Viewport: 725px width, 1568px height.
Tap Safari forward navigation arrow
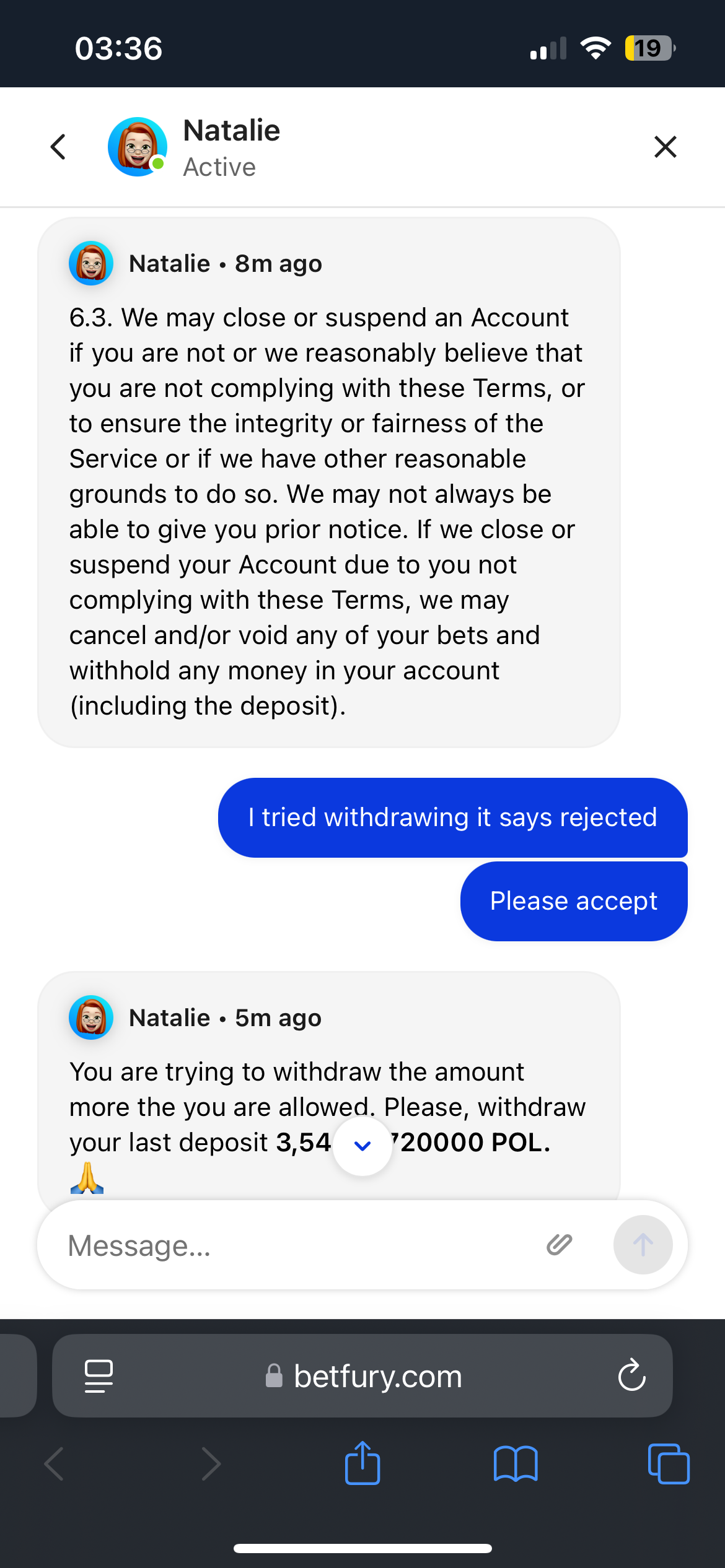click(211, 1464)
